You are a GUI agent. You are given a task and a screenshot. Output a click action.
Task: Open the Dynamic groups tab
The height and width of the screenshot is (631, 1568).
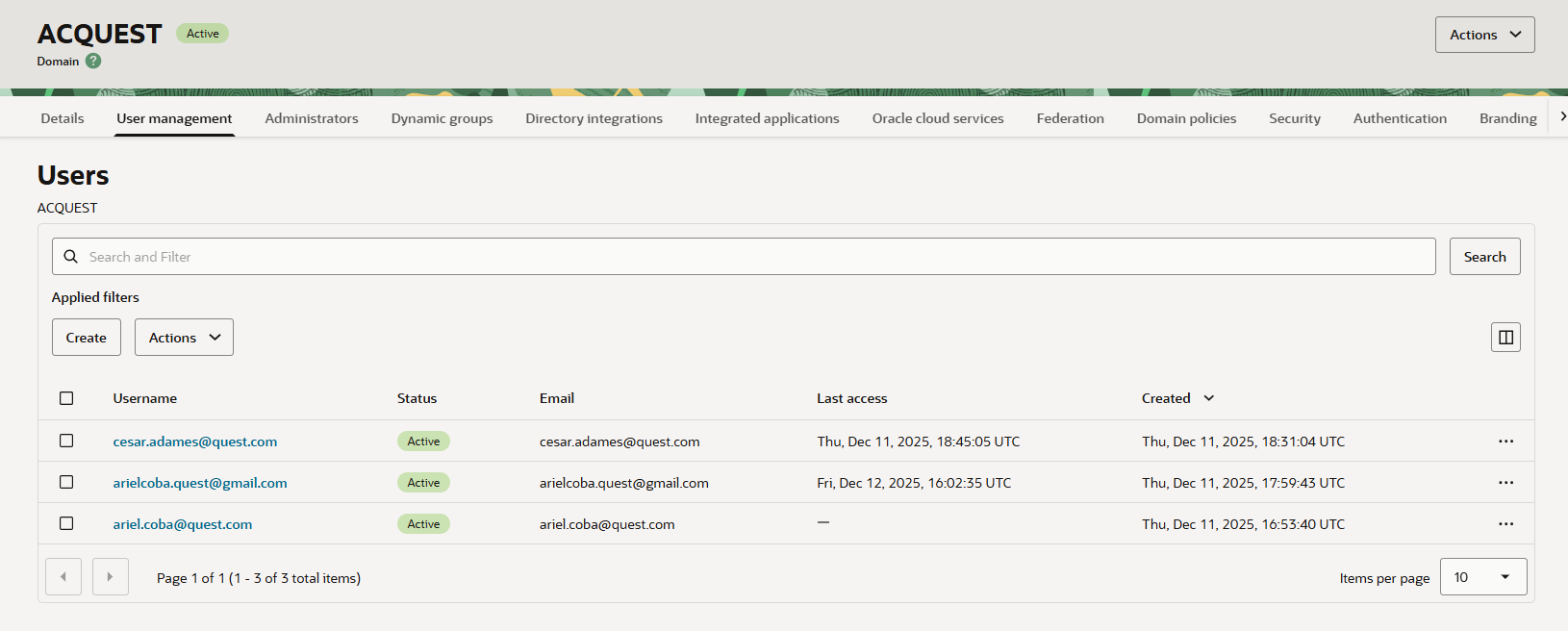tap(442, 118)
